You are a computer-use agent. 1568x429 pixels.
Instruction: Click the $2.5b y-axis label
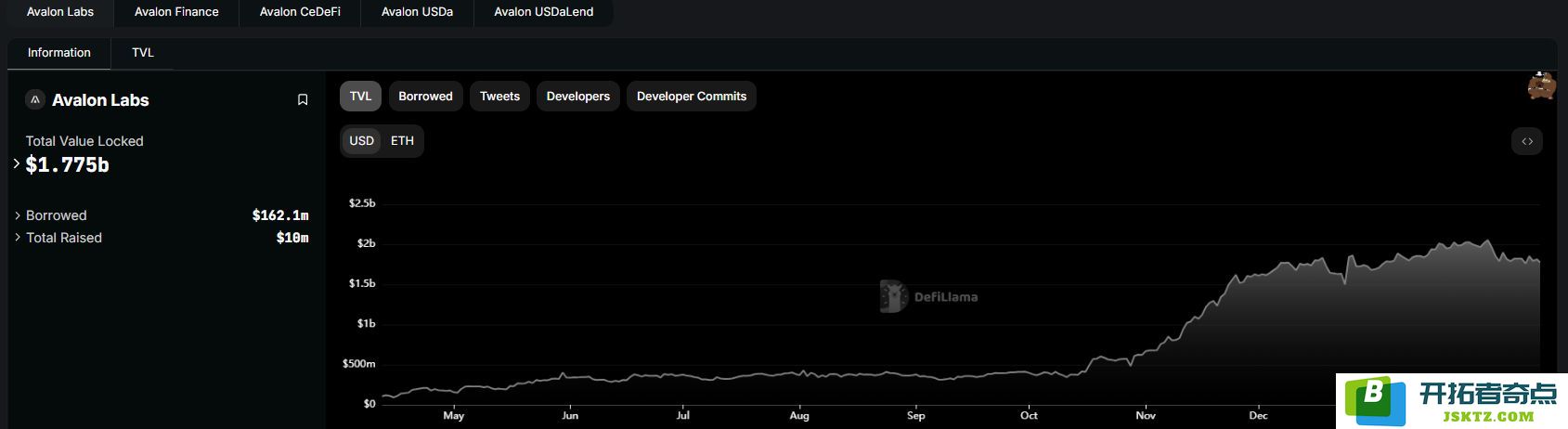click(x=362, y=203)
